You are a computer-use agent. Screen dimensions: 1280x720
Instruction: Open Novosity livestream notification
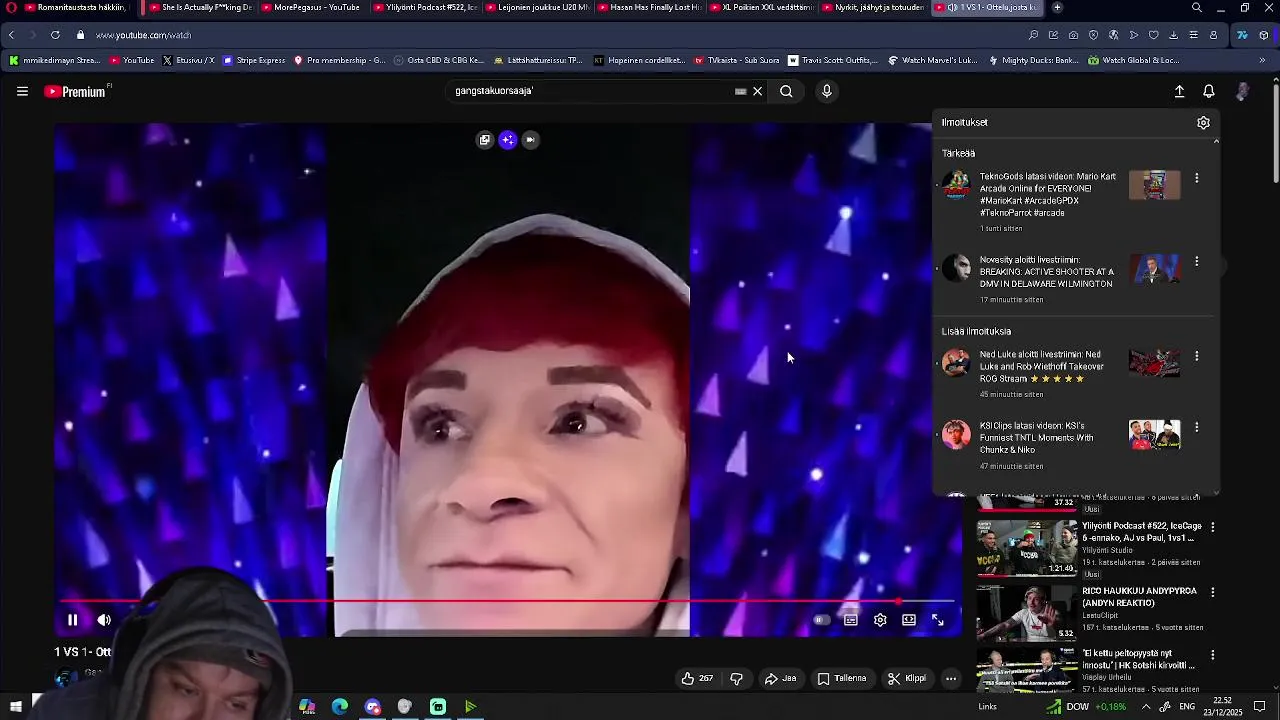[1047, 272]
